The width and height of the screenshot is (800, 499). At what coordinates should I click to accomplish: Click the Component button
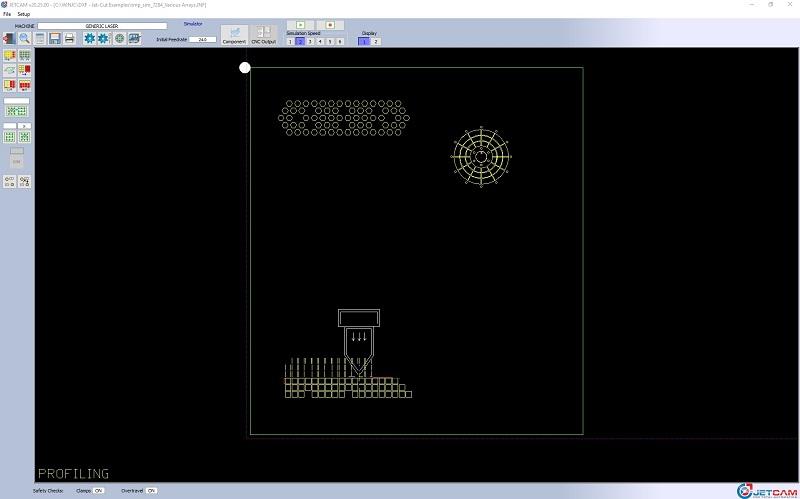234,35
